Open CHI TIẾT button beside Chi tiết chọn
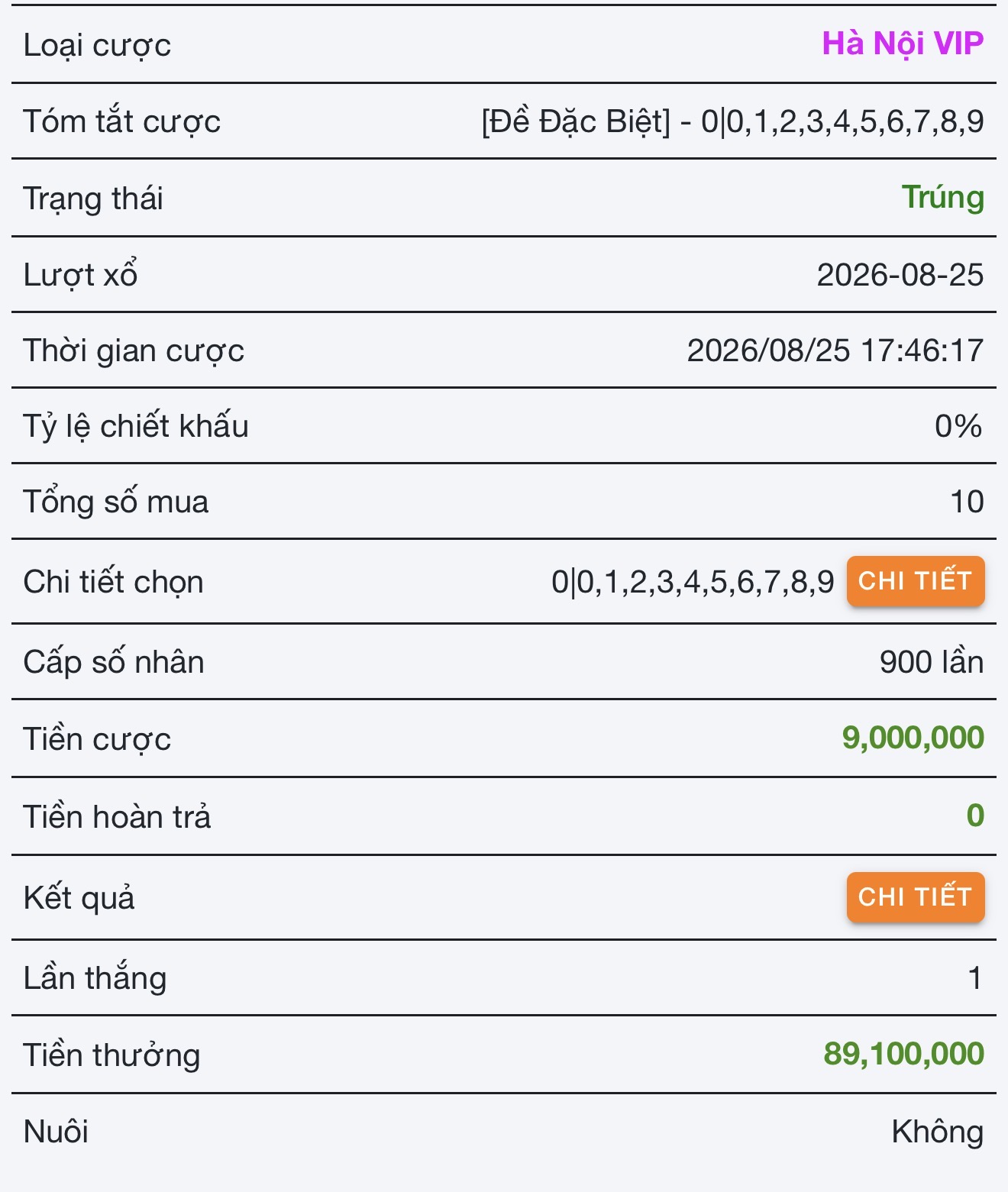Viewport: 1008px width, 1192px height. [915, 581]
